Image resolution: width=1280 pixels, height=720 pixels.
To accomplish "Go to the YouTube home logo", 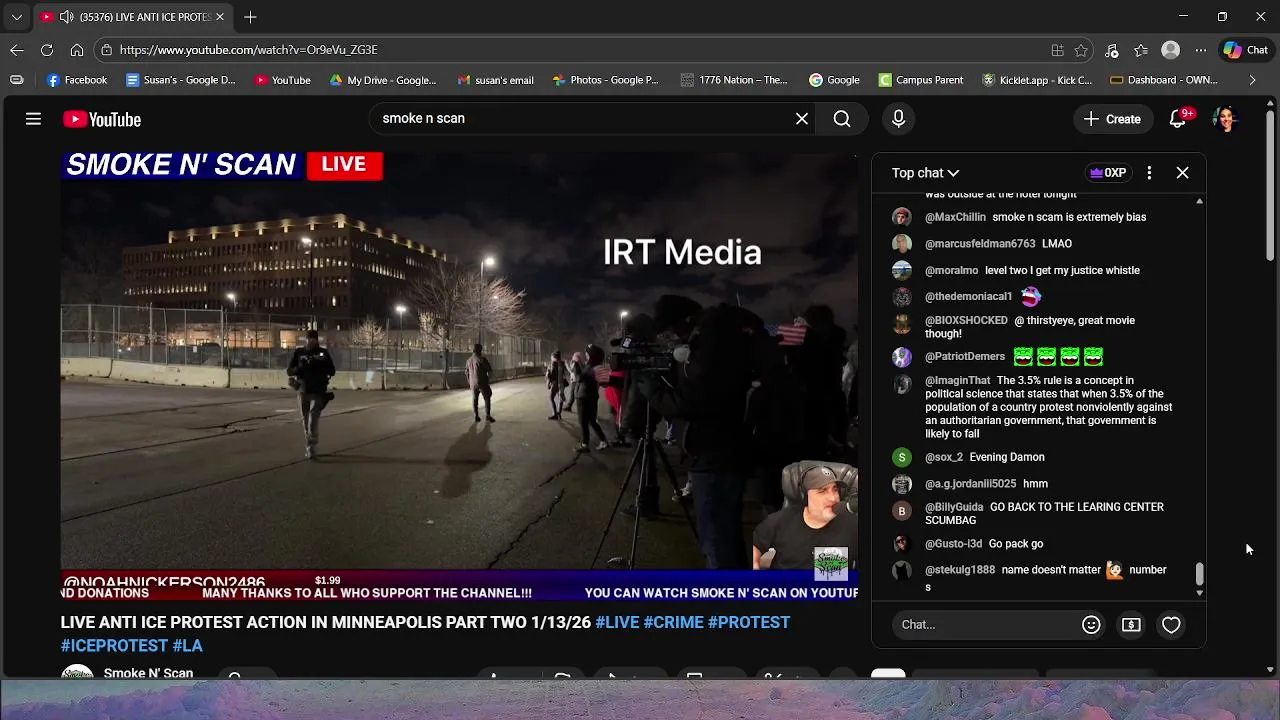I will [x=102, y=119].
